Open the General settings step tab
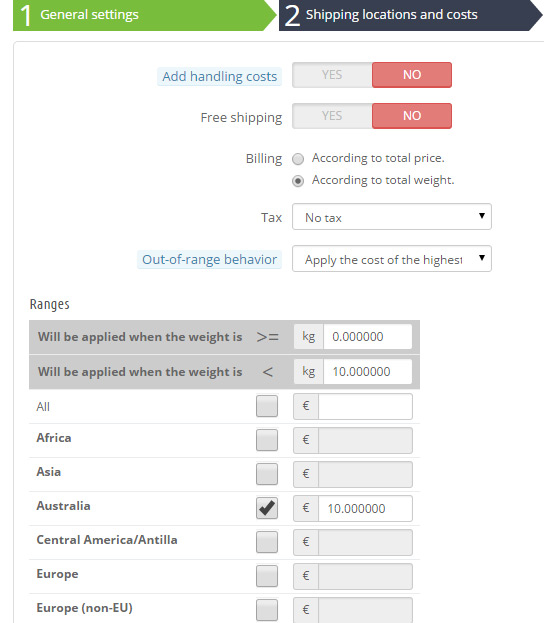 point(145,15)
